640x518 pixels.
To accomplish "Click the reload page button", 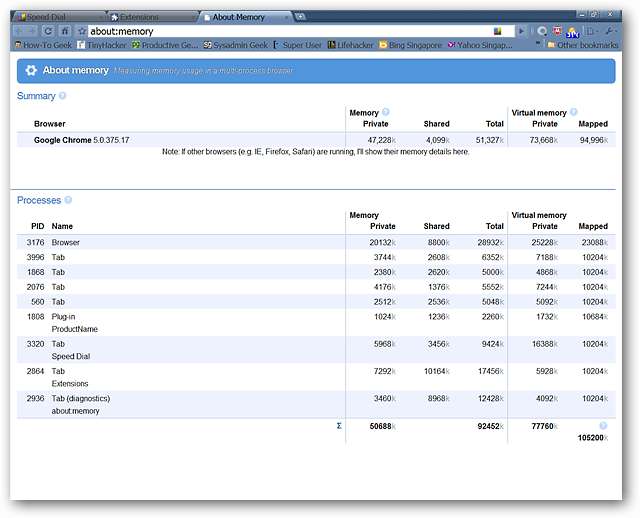I will 49,31.
